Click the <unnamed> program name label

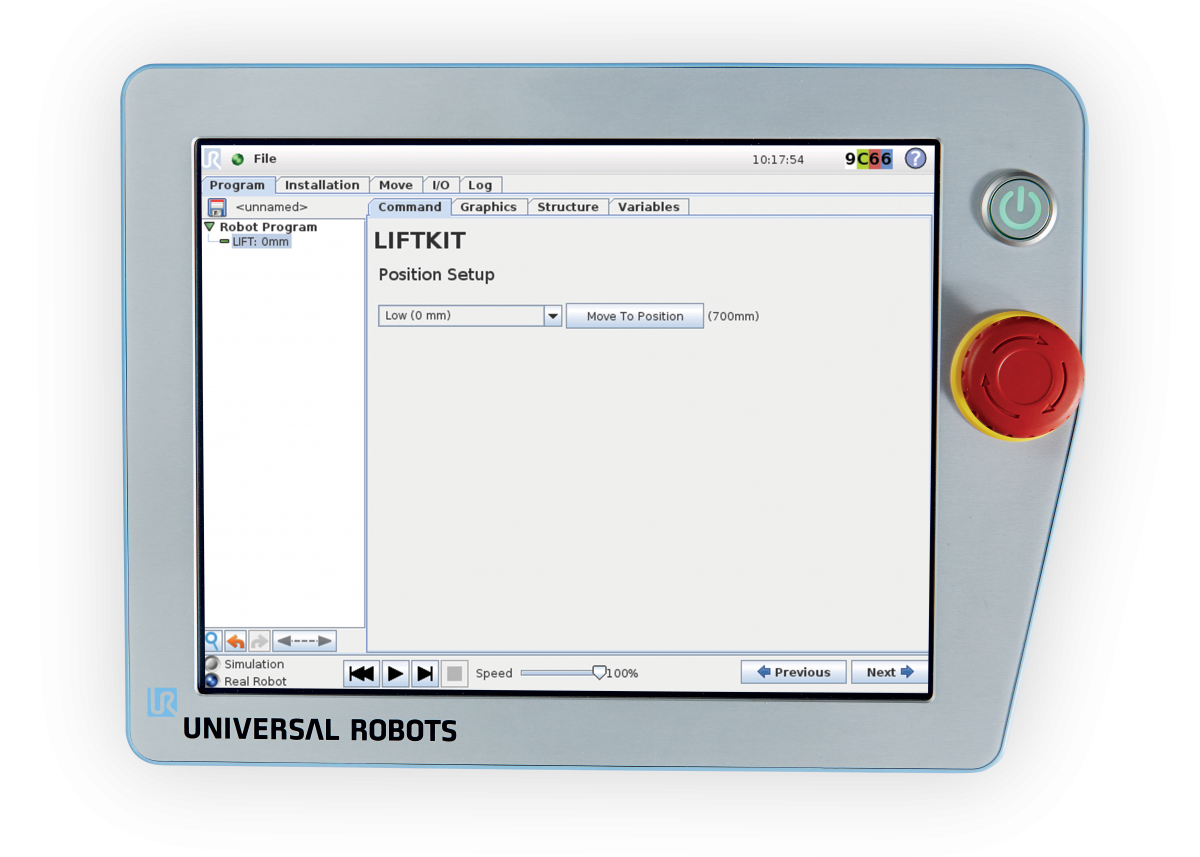pyautogui.click(x=272, y=207)
